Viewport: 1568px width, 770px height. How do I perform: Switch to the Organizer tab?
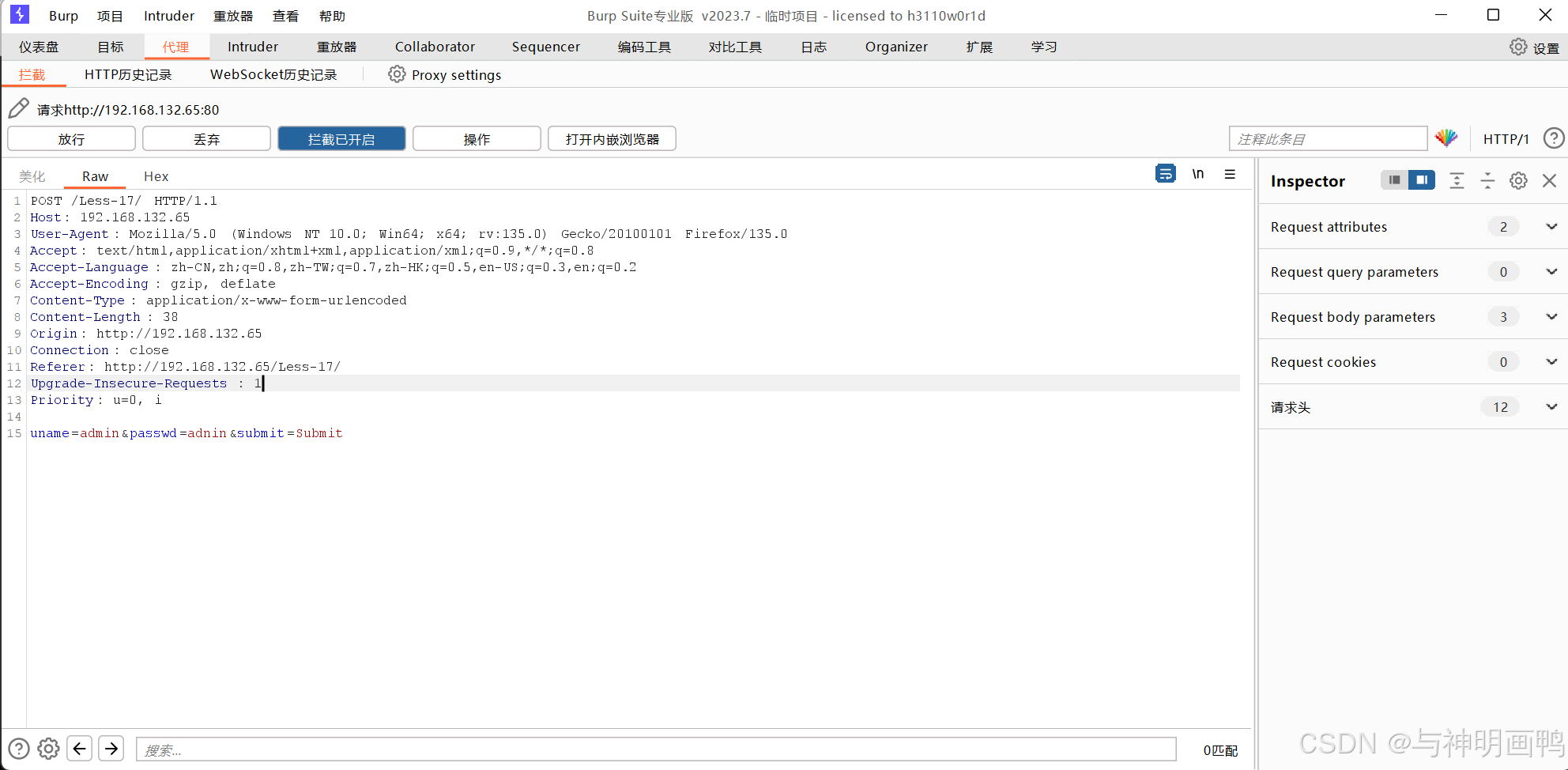896,47
